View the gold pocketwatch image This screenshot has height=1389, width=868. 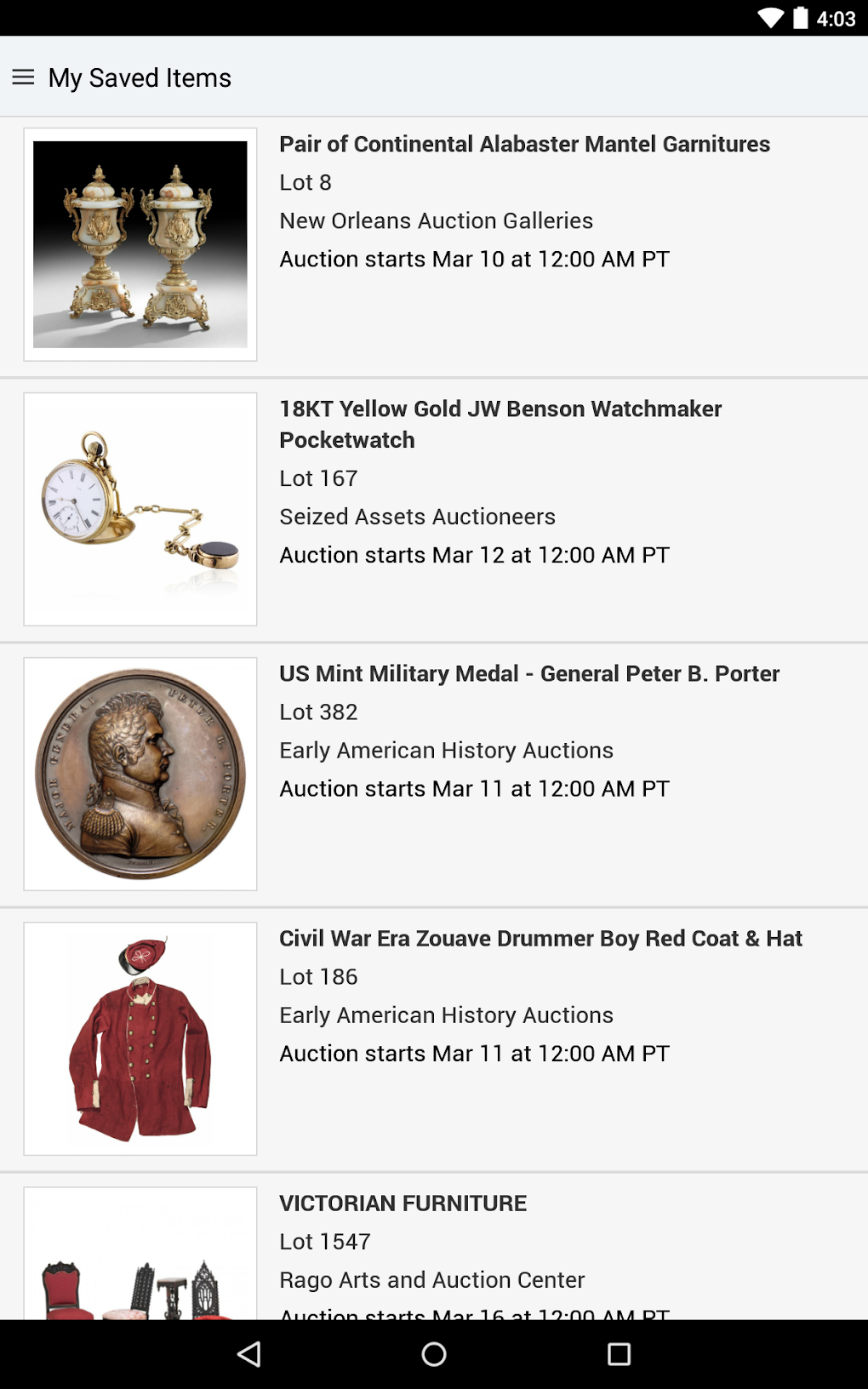[x=140, y=509]
